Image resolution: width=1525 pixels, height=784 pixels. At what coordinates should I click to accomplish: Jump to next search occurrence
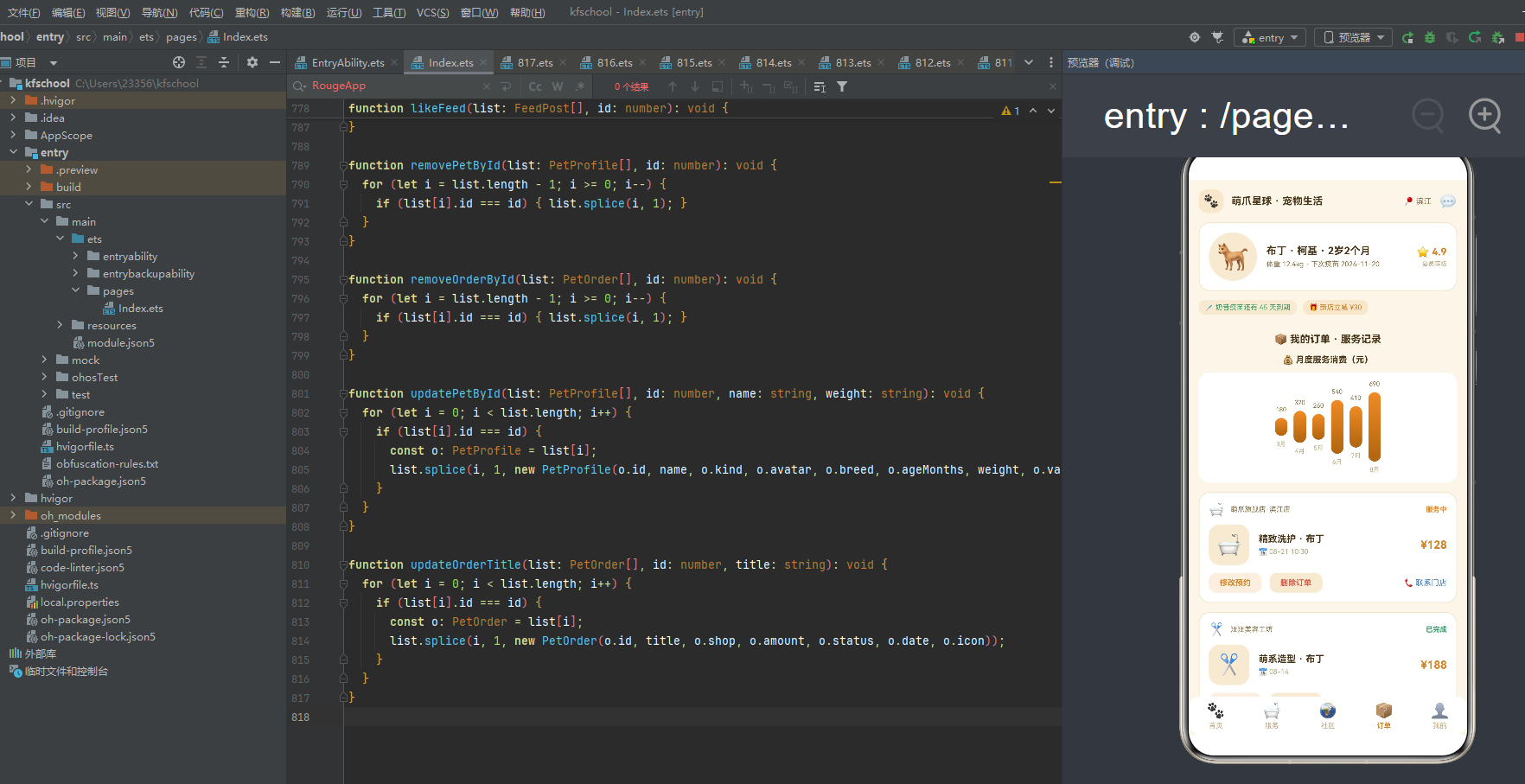[x=695, y=86]
